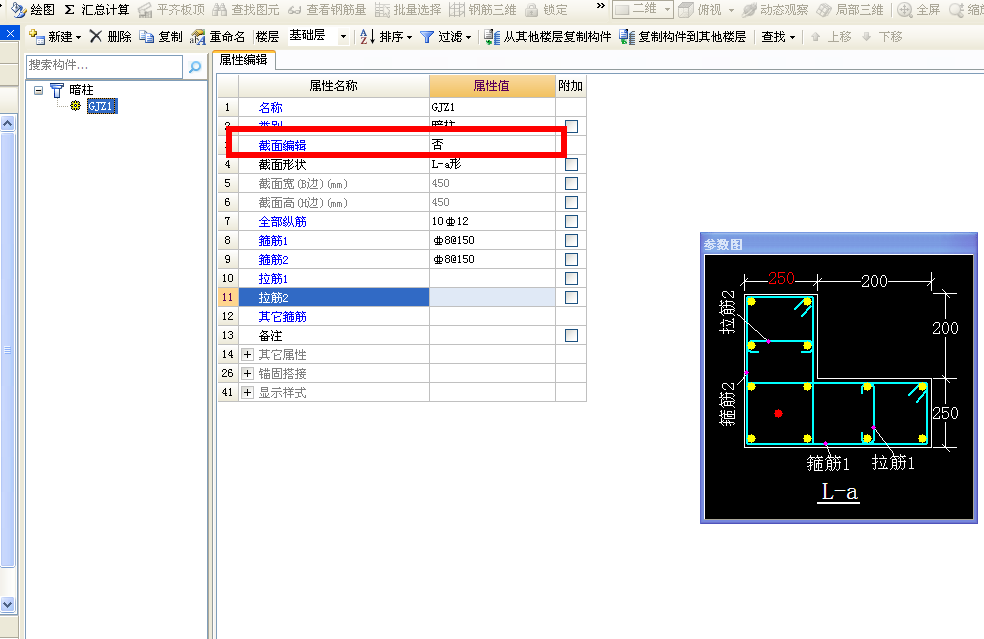The image size is (984, 639).
Task: Click 复制构件到其他楼层
Action: click(683, 36)
